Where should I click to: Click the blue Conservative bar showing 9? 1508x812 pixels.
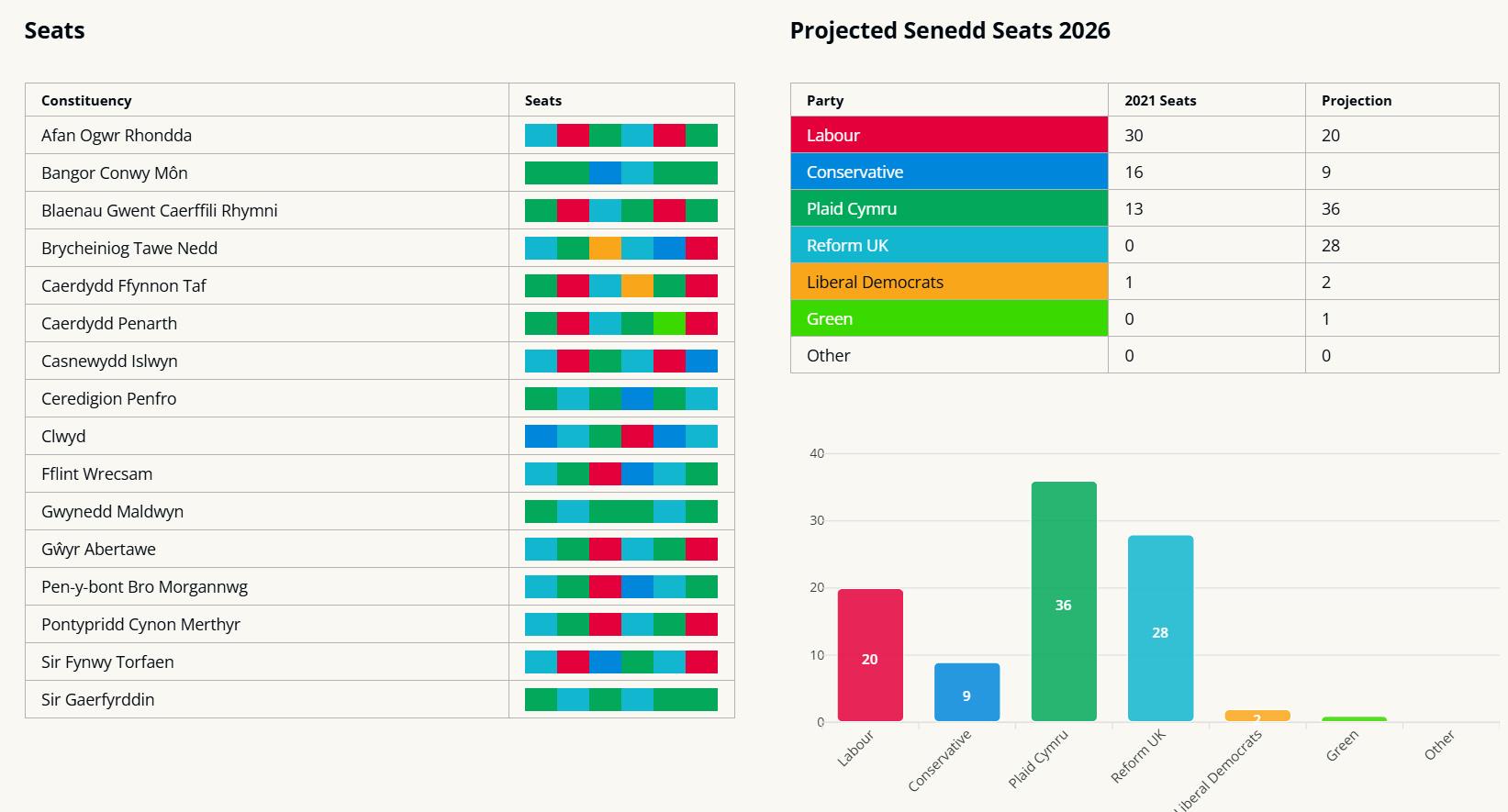pyautogui.click(x=966, y=692)
